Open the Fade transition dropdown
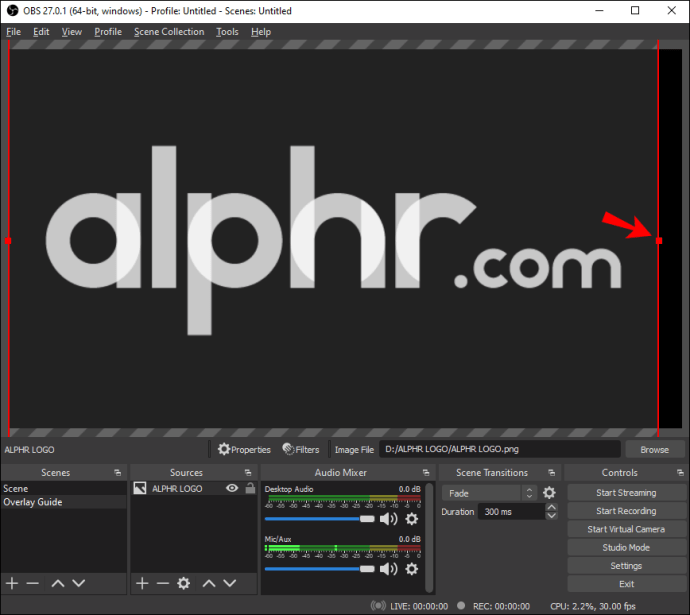This screenshot has width=690, height=615. (489, 493)
